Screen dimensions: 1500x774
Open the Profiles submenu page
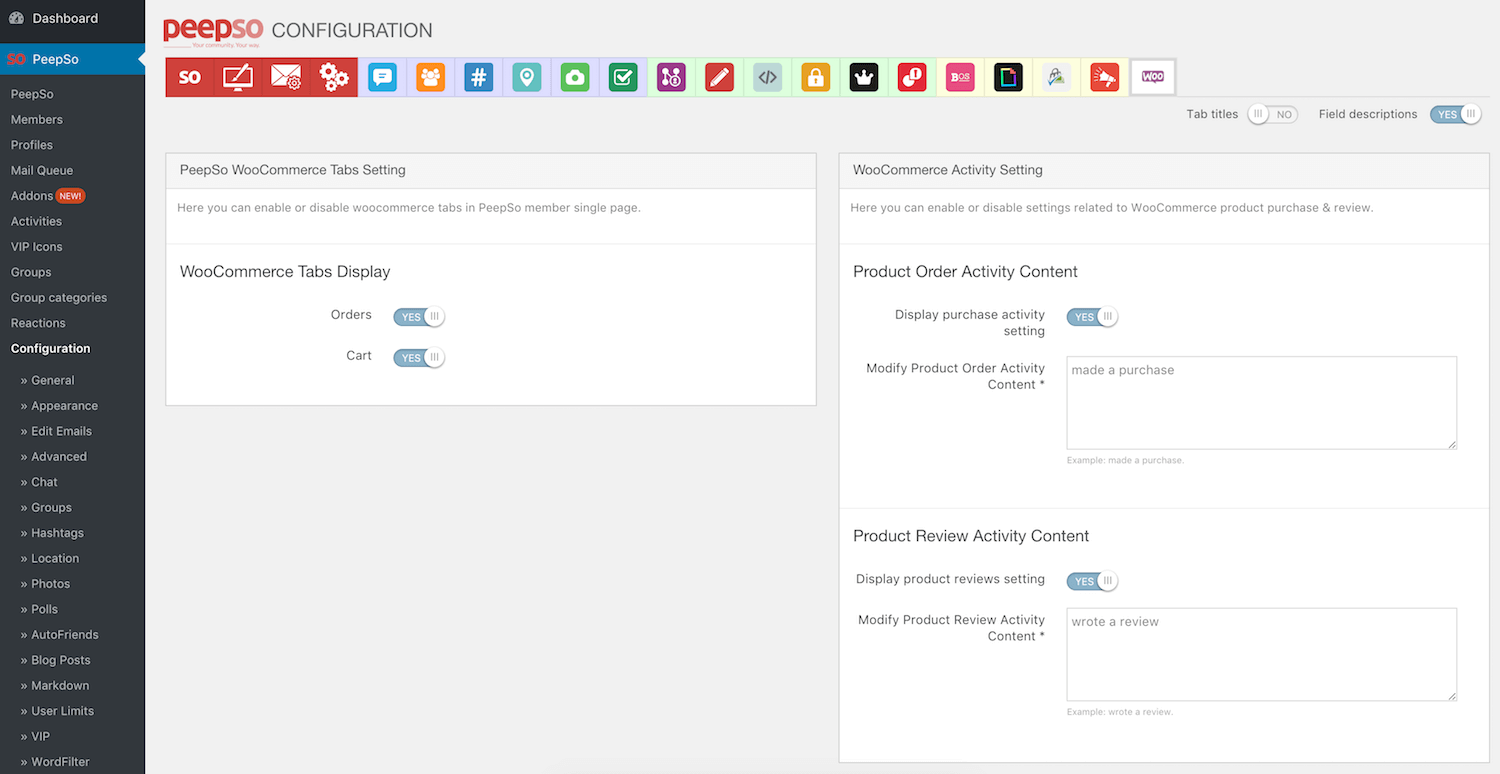[x=32, y=145]
